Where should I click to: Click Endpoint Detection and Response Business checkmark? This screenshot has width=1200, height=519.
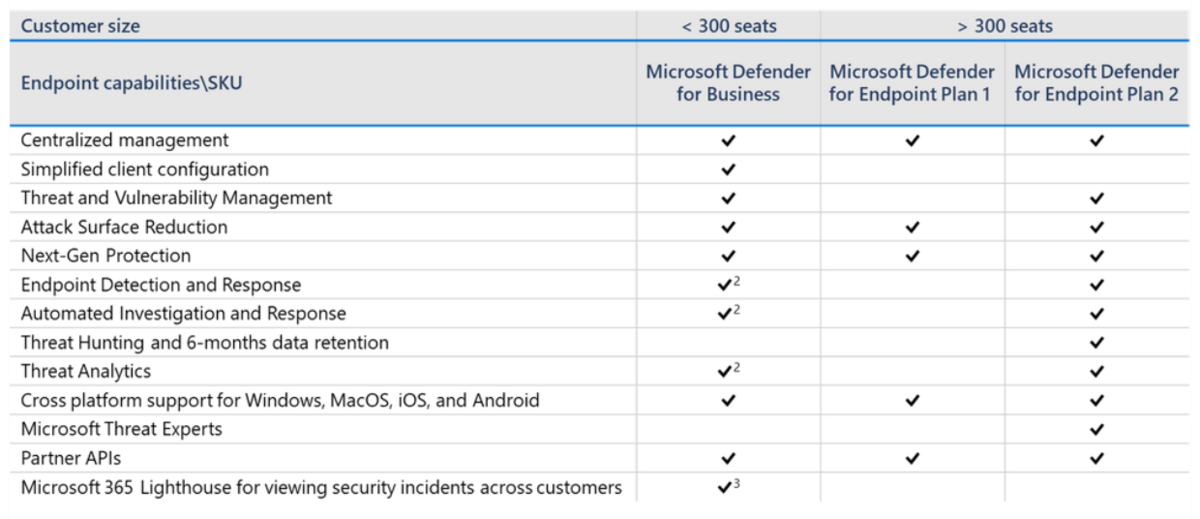click(x=729, y=285)
